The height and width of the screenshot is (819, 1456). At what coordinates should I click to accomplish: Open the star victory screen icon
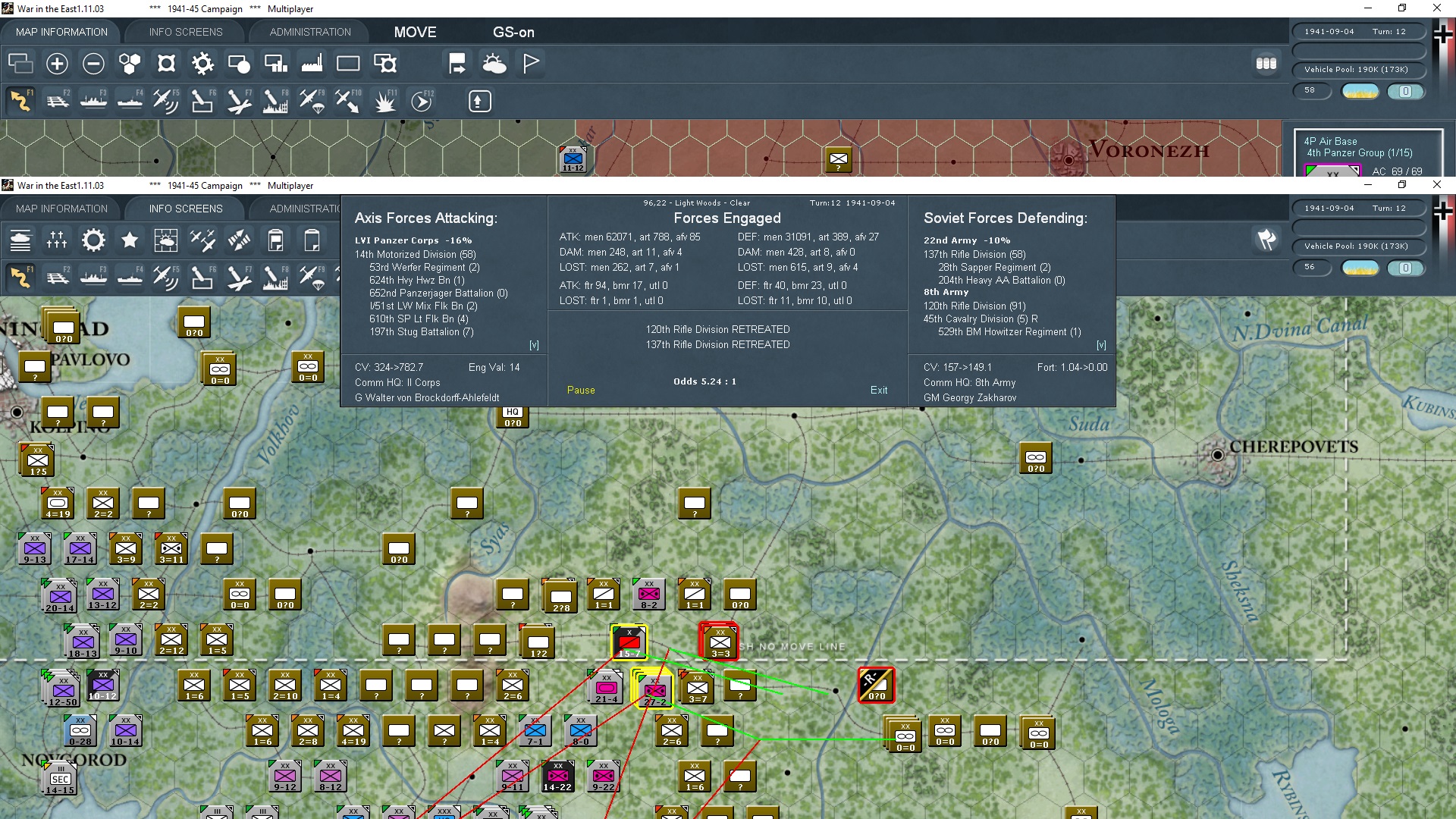coord(130,240)
